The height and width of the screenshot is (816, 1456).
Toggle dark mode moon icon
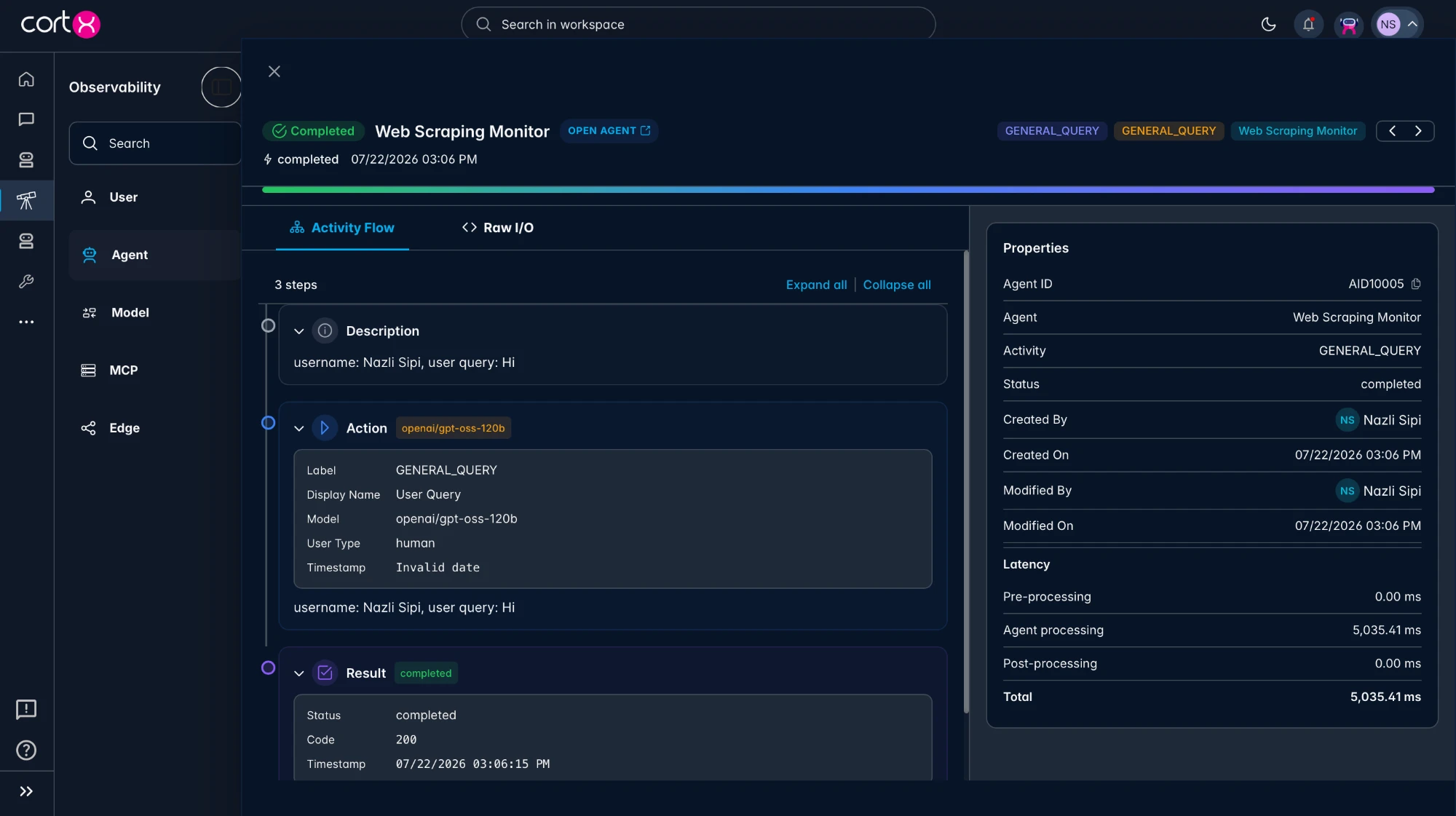point(1268,24)
